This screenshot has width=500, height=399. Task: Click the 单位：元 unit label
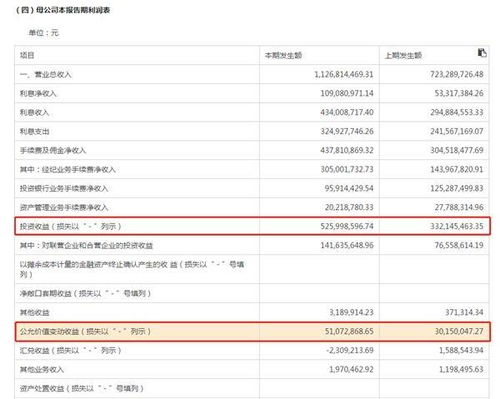click(x=43, y=33)
